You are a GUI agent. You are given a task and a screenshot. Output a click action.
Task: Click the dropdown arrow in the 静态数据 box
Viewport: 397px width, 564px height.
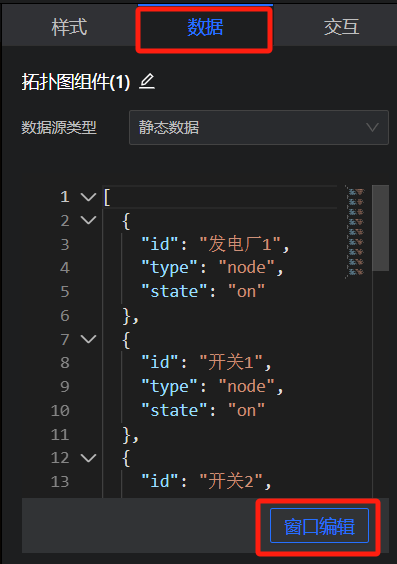(x=372, y=127)
